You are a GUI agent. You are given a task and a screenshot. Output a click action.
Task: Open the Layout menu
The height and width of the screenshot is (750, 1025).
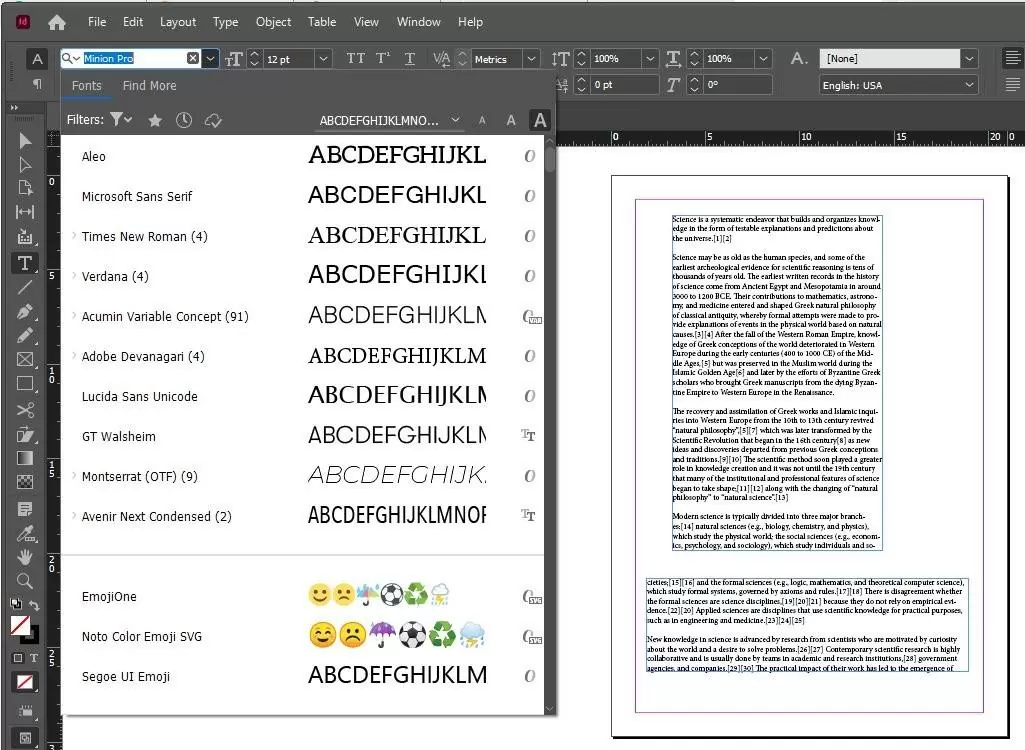pyautogui.click(x=178, y=22)
